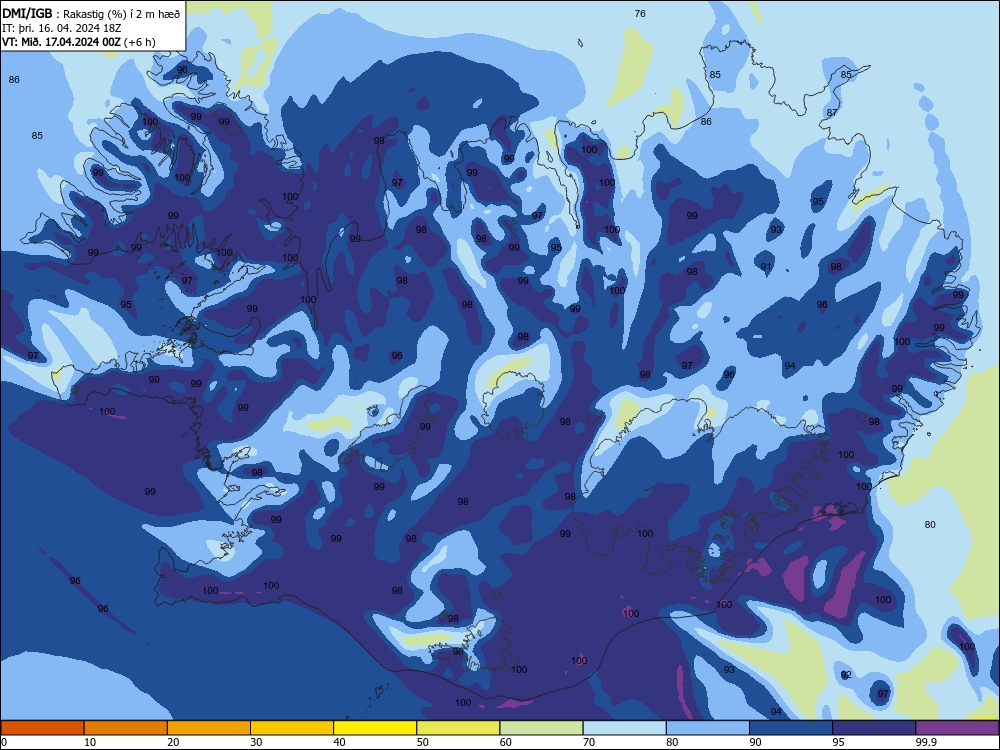Click the '40' legend scale label
The image size is (1000, 750).
click(x=340, y=742)
